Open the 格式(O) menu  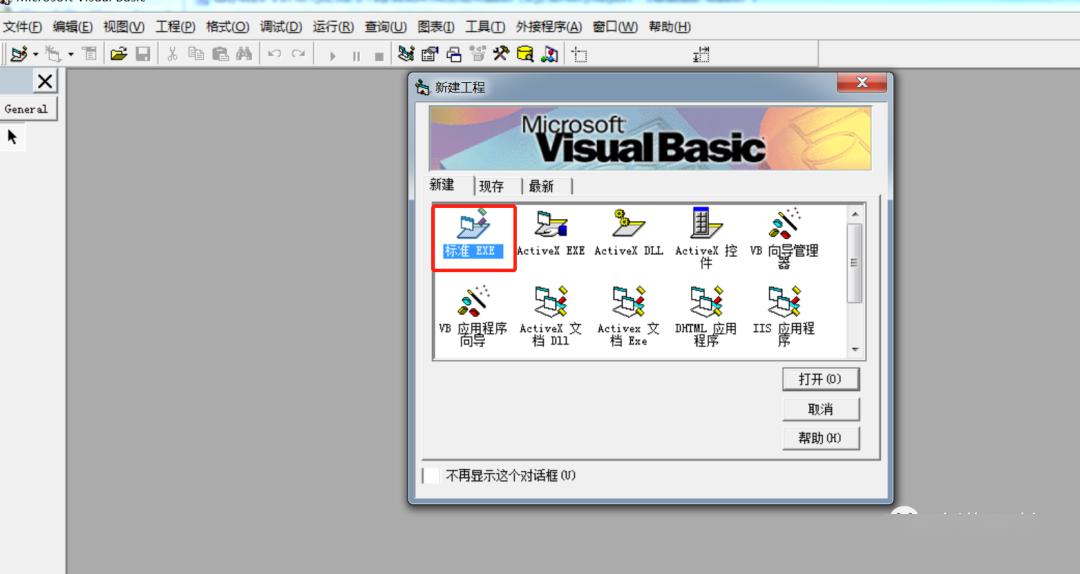(x=227, y=27)
